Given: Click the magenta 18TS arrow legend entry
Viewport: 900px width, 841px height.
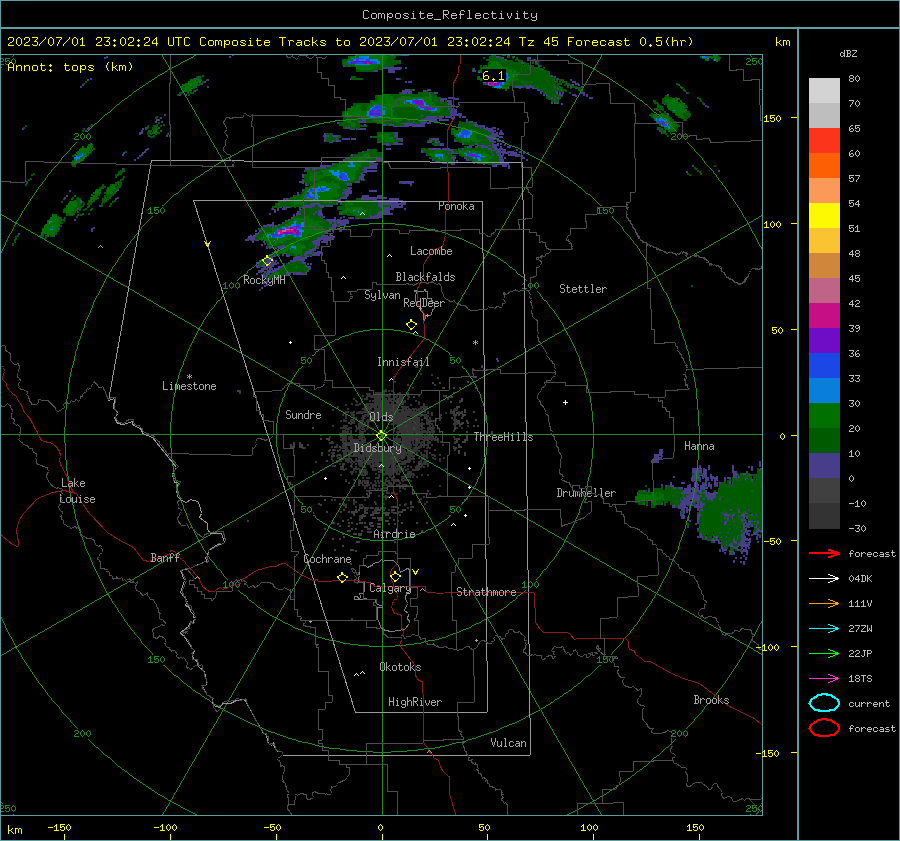Looking at the screenshot, I should (x=824, y=679).
